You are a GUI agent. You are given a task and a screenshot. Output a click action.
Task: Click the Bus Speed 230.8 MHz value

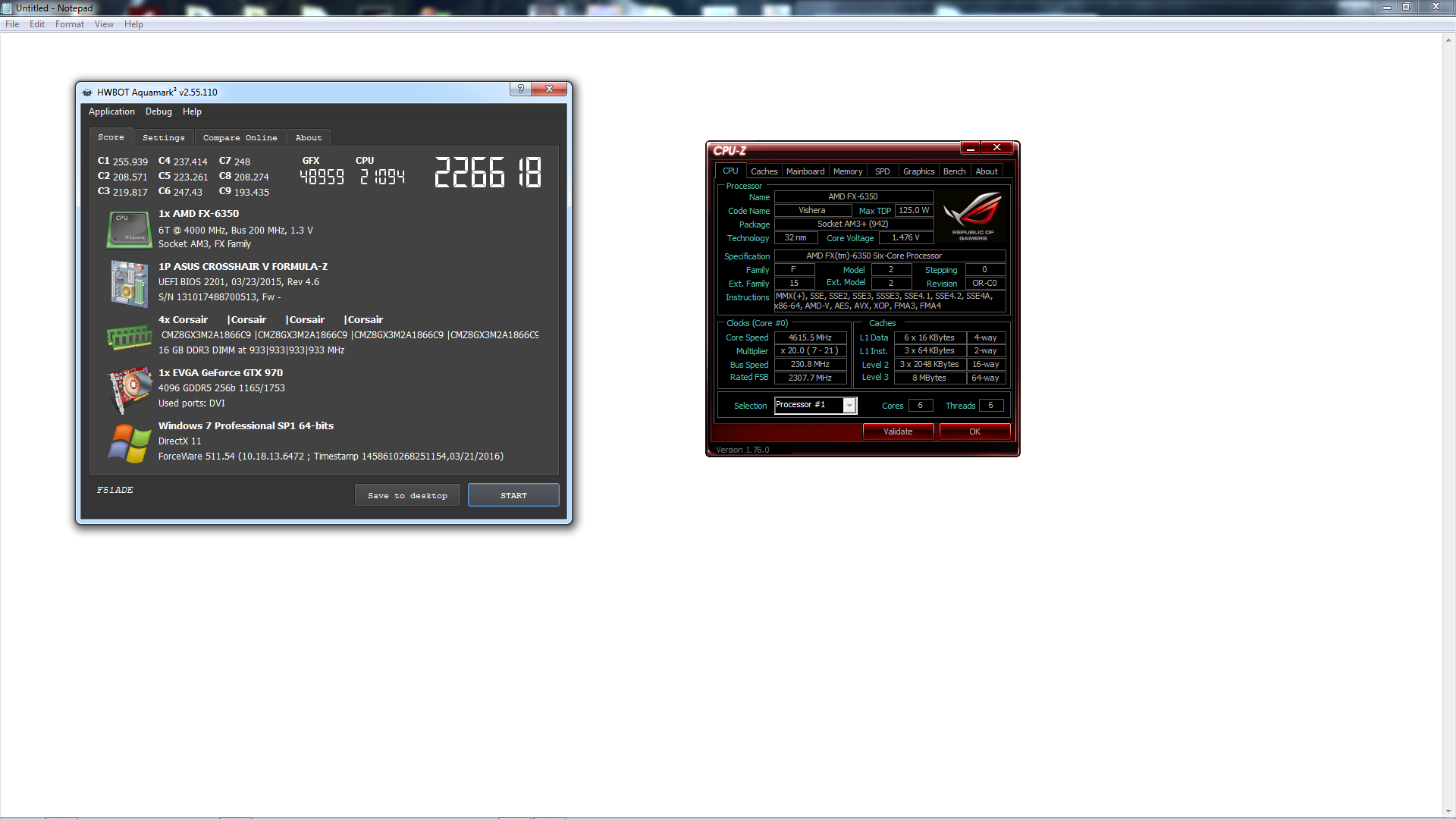[x=810, y=365]
